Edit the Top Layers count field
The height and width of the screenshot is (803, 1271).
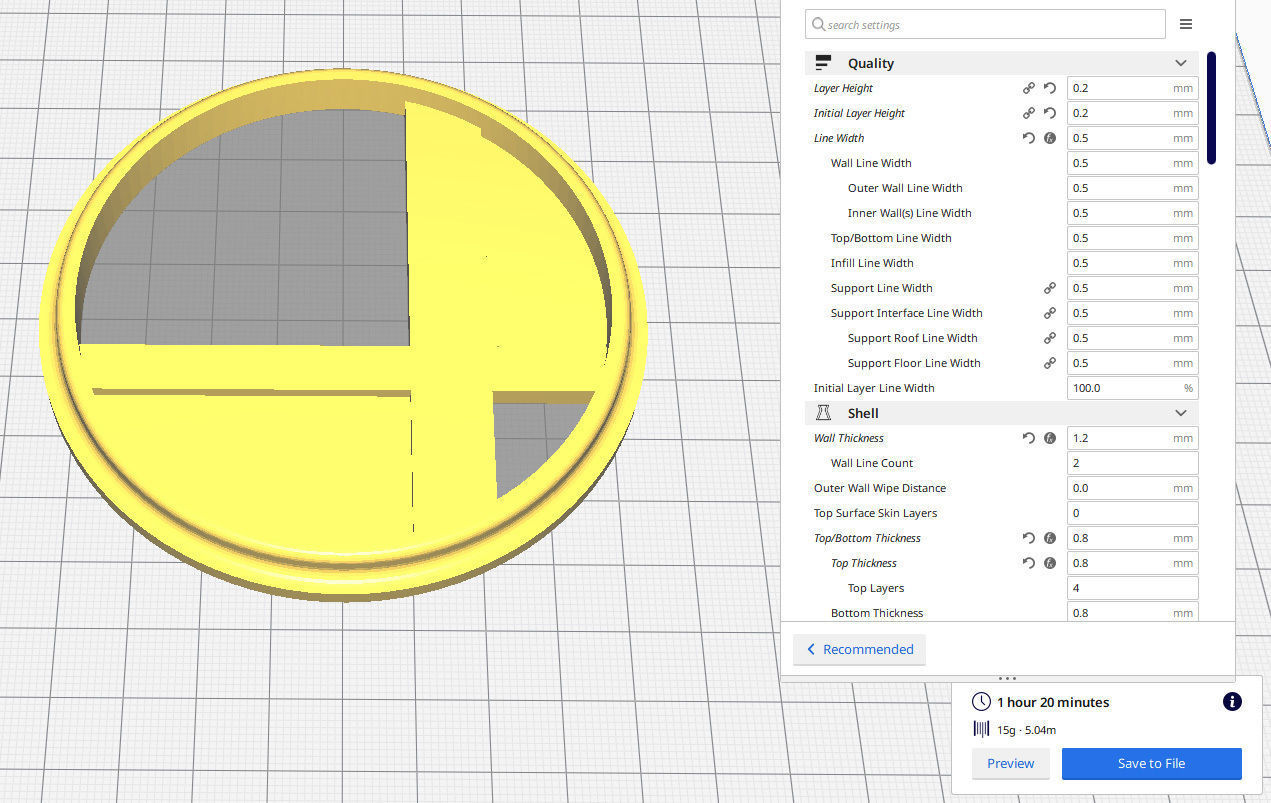[1132, 588]
